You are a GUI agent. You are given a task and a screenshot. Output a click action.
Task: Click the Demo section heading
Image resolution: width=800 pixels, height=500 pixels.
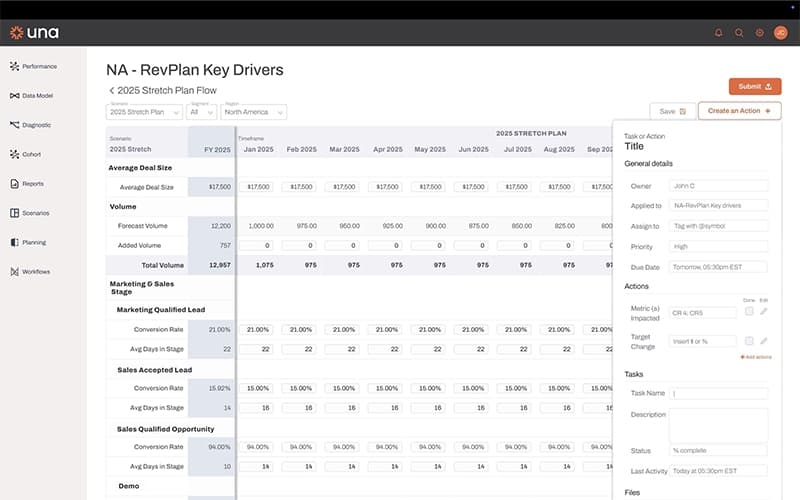pos(129,486)
